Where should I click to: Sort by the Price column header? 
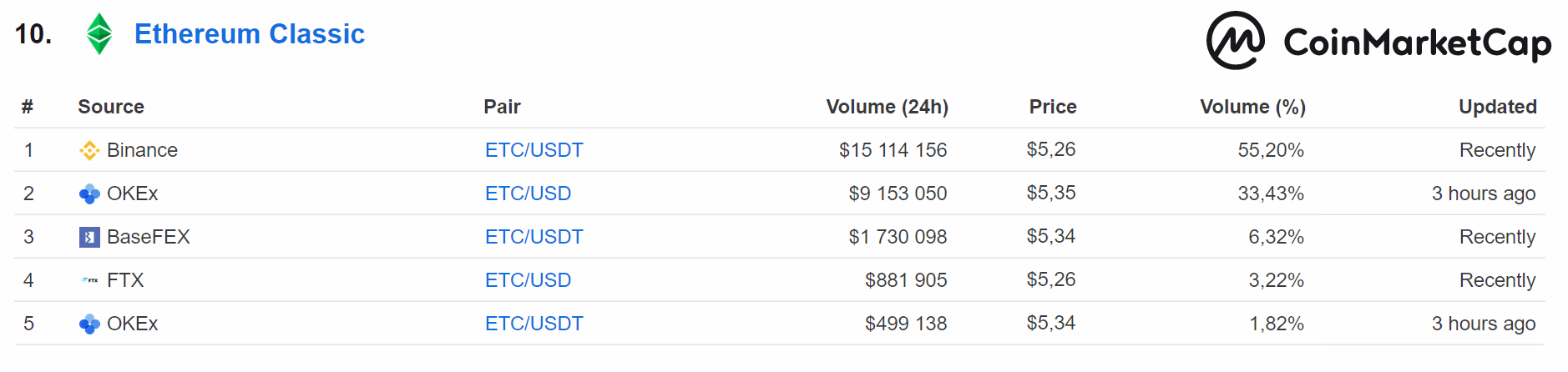pyautogui.click(x=1053, y=107)
